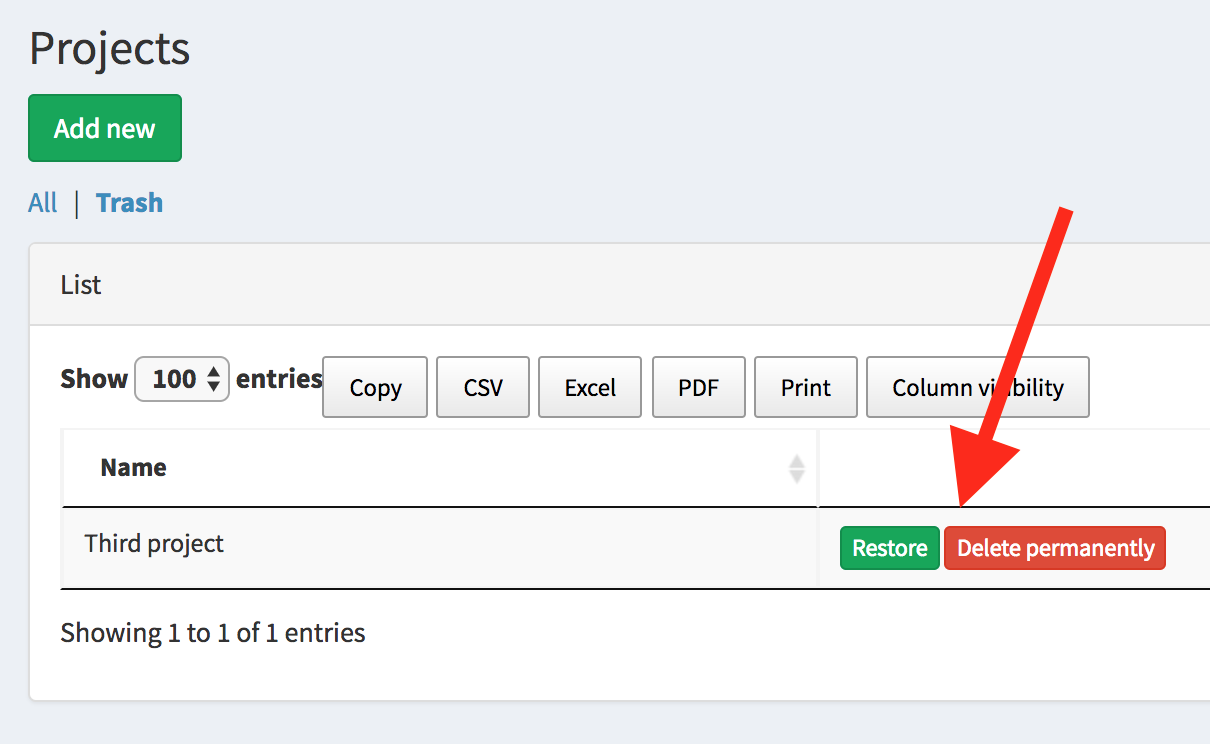Click the stepper on the entries selector
The image size is (1210, 744).
pyautogui.click(x=212, y=379)
